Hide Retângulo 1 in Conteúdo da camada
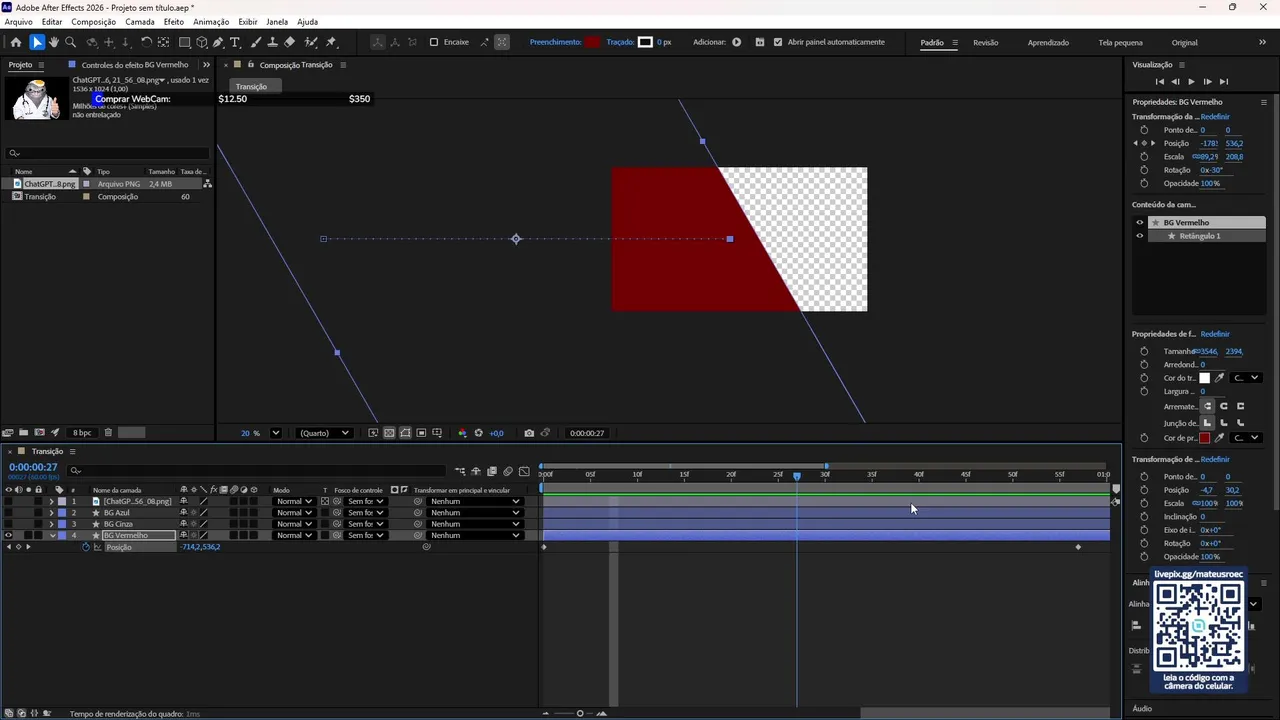Viewport: 1280px width, 720px height. (1139, 236)
